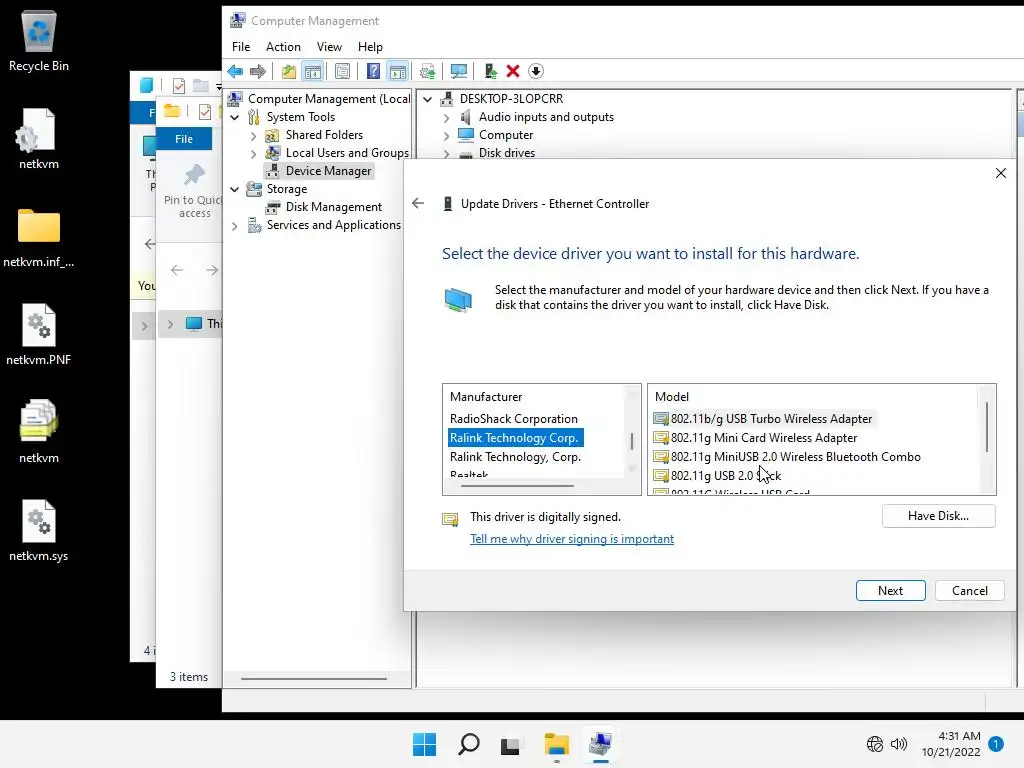
Task: Expand the Shared Folders tree node
Action: click(x=253, y=135)
